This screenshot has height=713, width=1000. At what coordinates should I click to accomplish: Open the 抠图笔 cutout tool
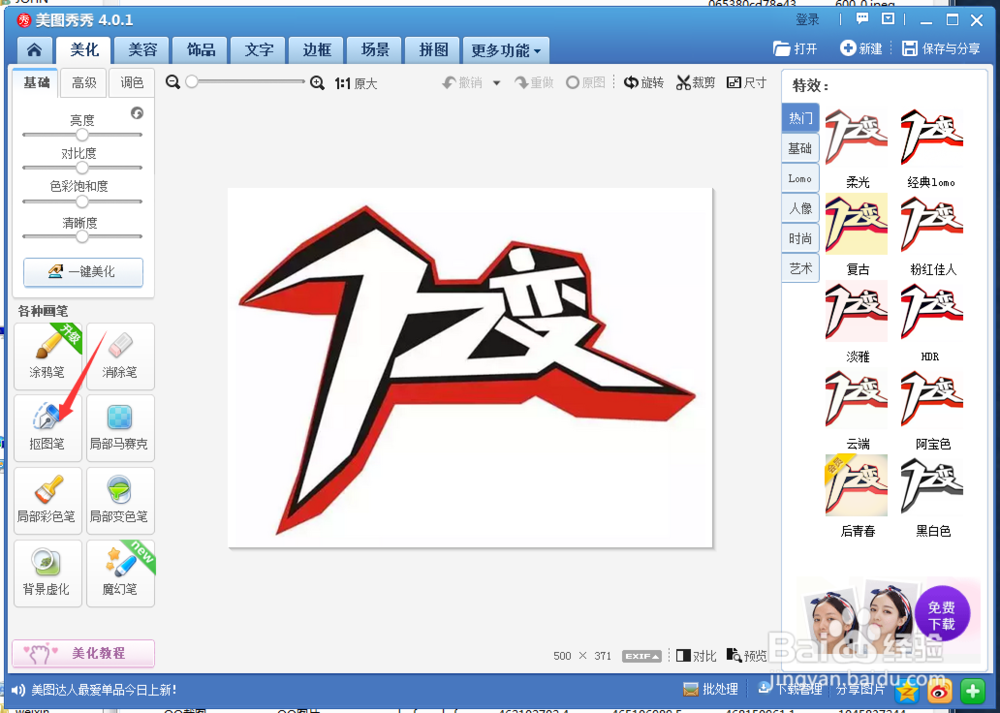48,427
